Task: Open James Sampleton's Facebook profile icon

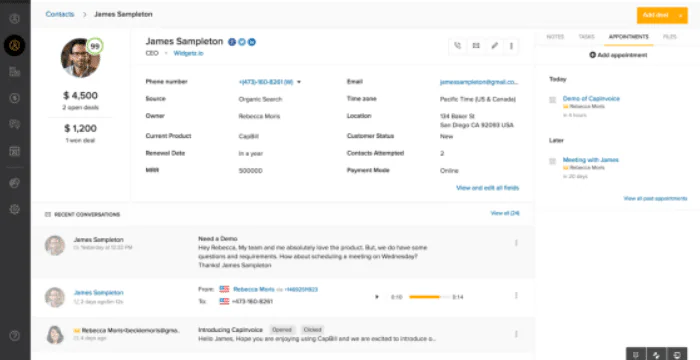Action: 232,42
